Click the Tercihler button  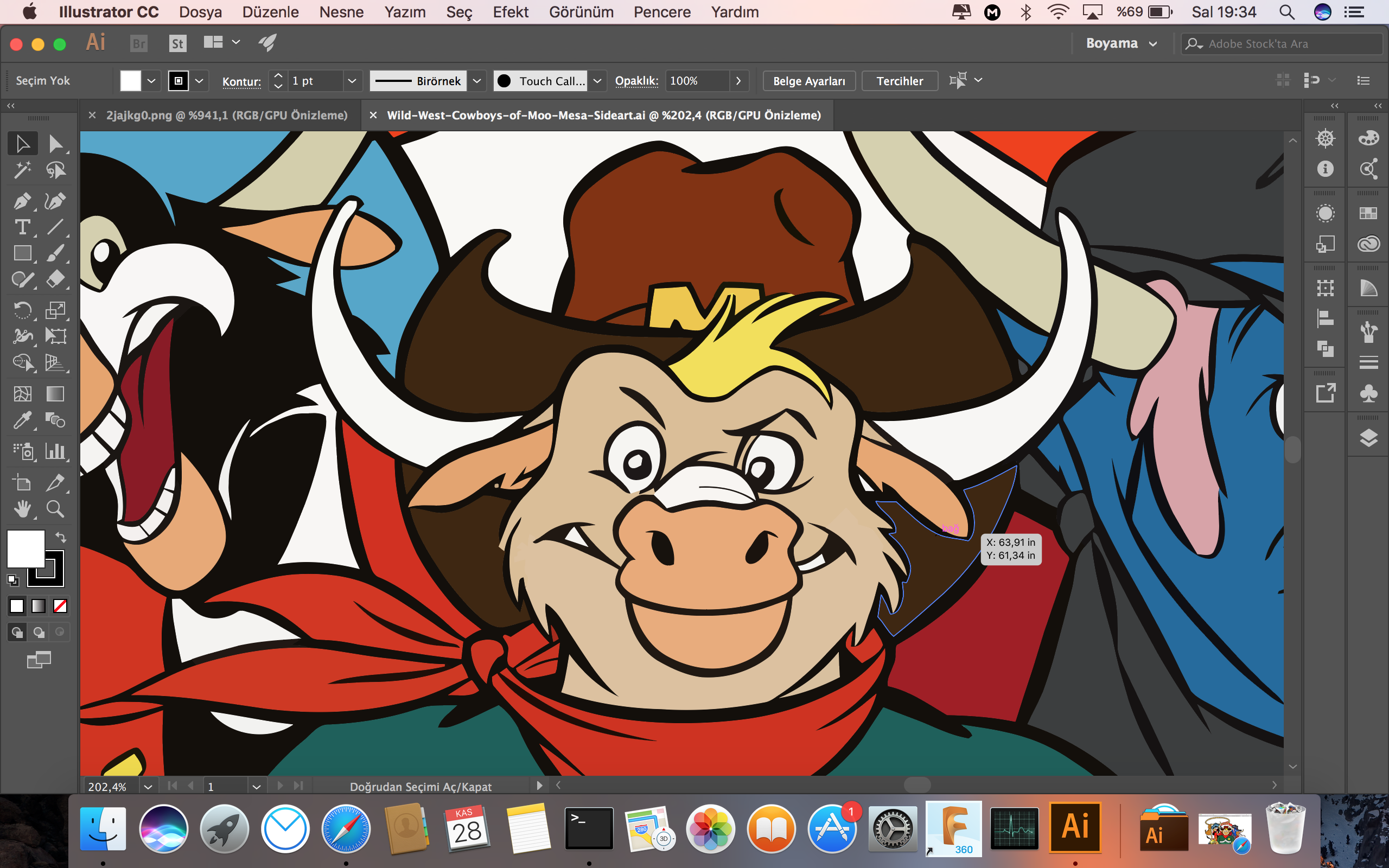point(900,81)
